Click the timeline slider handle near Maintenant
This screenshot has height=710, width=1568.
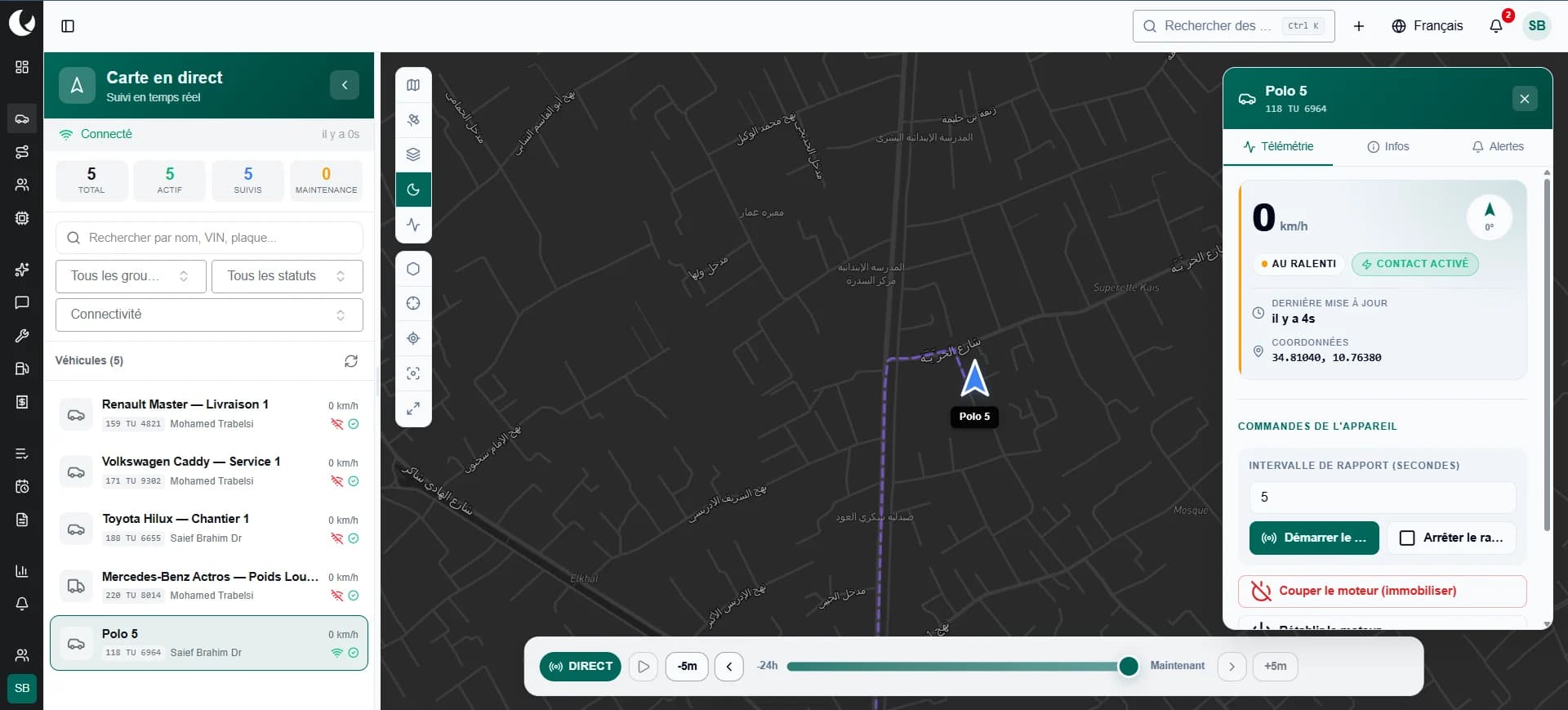tap(1129, 667)
